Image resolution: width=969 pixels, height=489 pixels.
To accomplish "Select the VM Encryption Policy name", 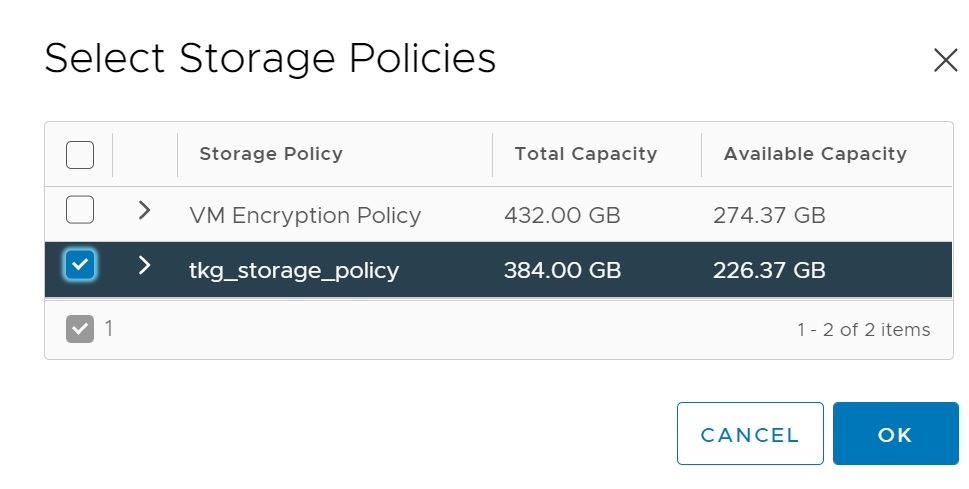I will (305, 215).
